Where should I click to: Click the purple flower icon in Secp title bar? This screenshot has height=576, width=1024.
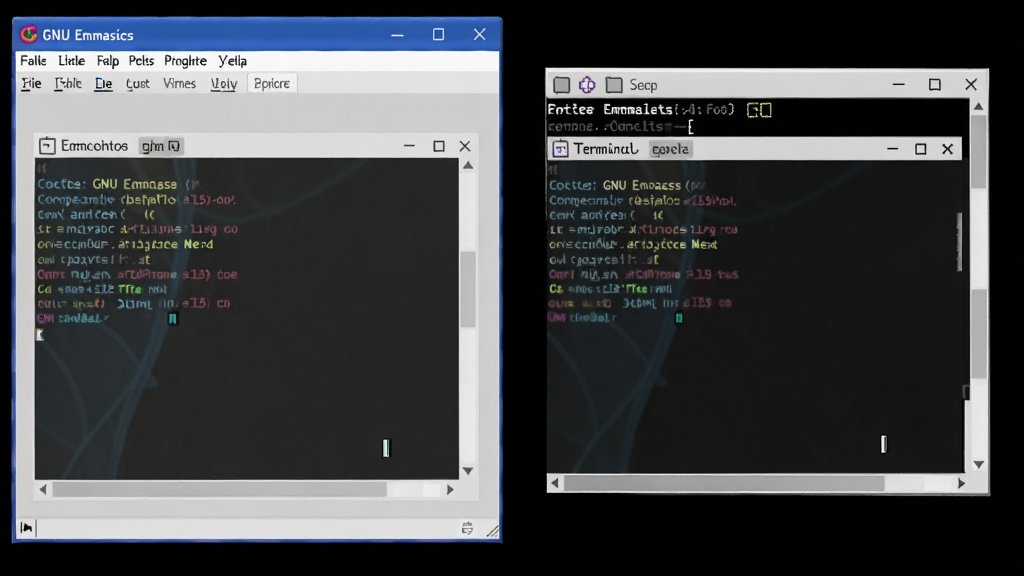pos(587,85)
